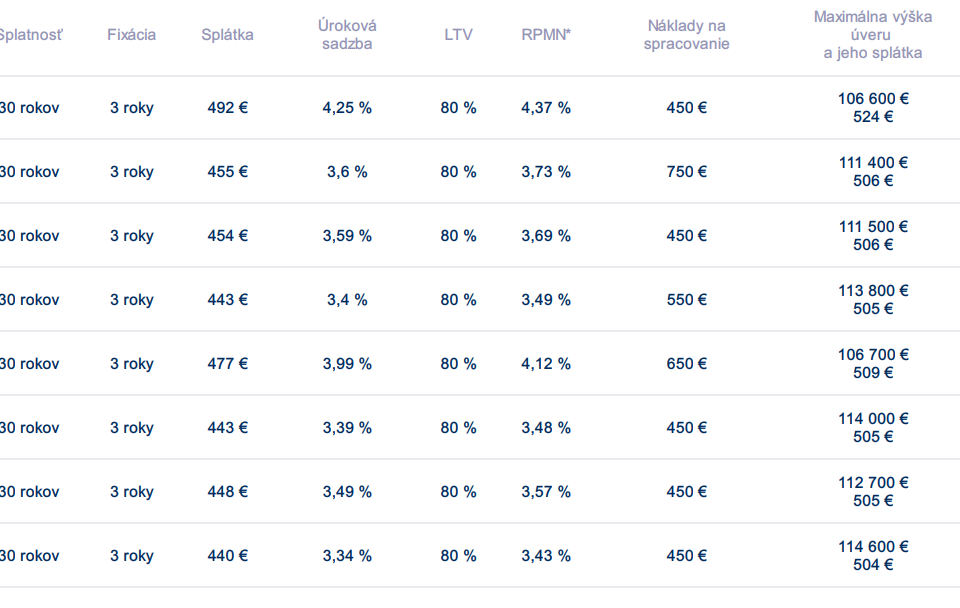The image size is (960, 608).
Task: Click the 750 € processing cost cell
Action: point(686,172)
